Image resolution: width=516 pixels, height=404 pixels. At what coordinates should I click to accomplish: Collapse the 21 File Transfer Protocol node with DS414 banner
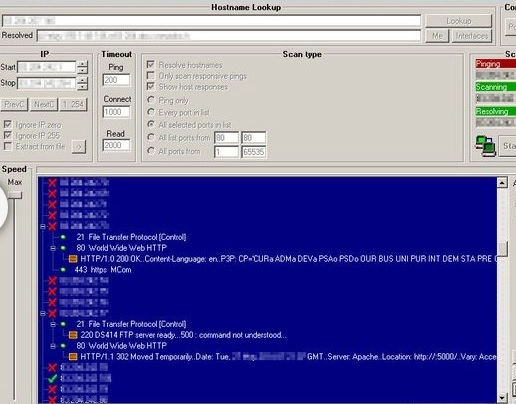click(53, 324)
